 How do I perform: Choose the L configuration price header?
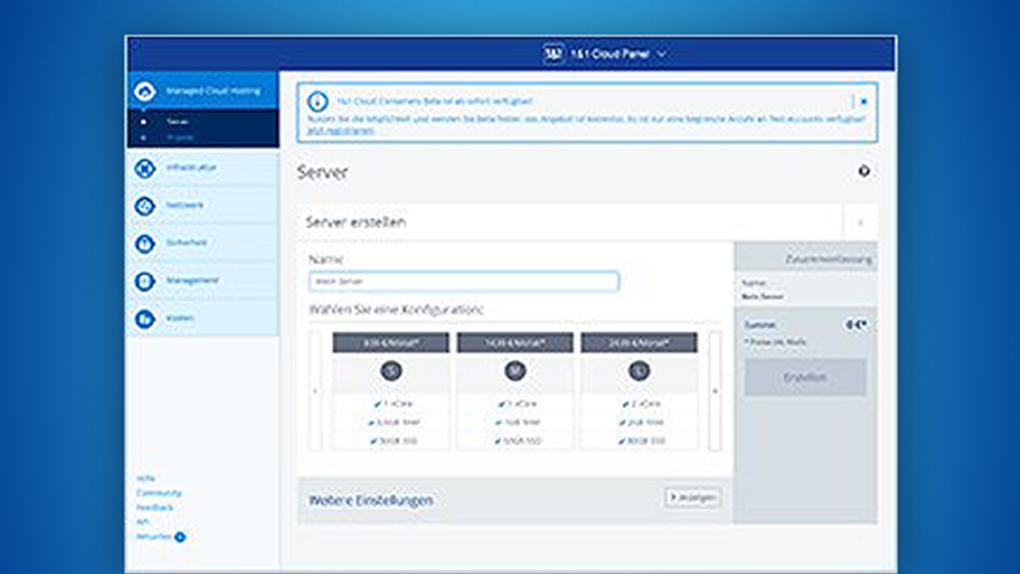point(639,342)
